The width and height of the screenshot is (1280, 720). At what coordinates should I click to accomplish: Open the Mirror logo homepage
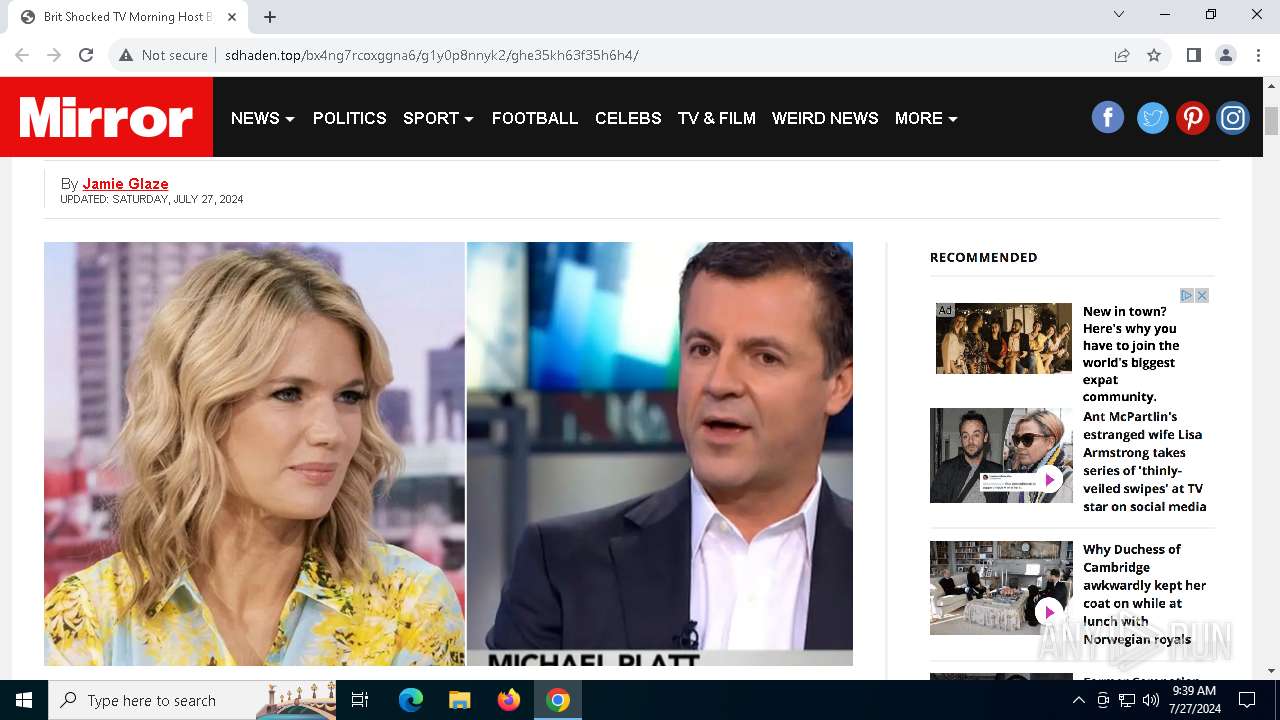[106, 117]
